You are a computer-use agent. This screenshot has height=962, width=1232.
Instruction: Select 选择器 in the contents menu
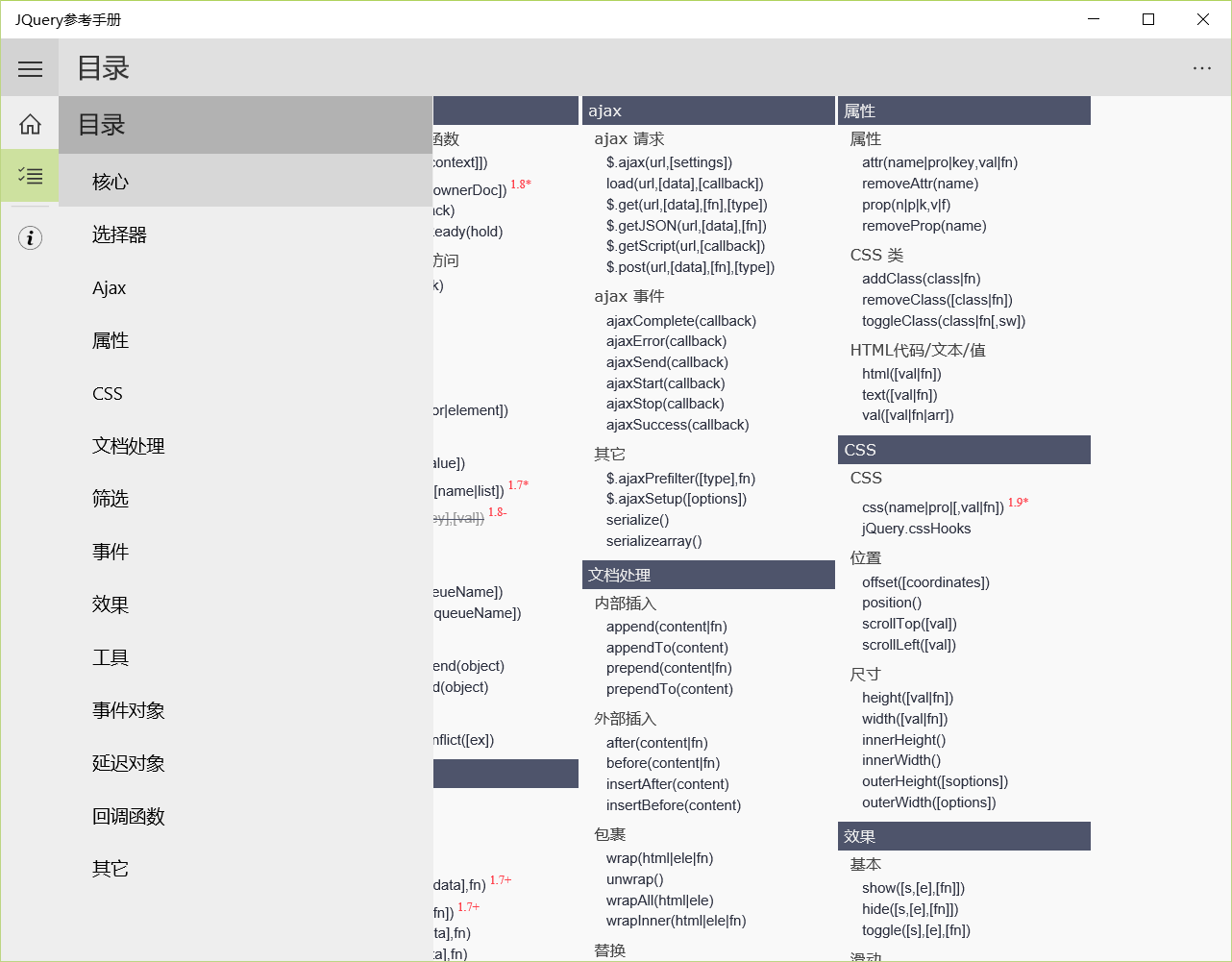(x=246, y=234)
